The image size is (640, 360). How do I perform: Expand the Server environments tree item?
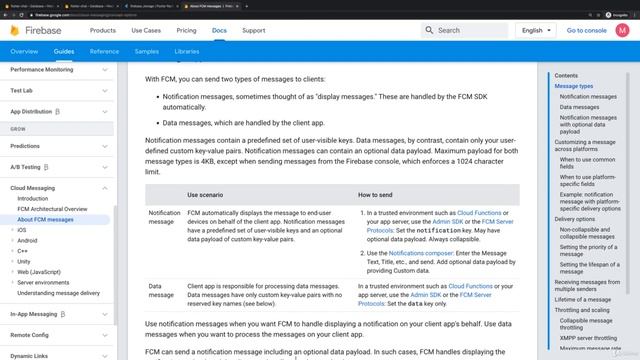point(12,282)
